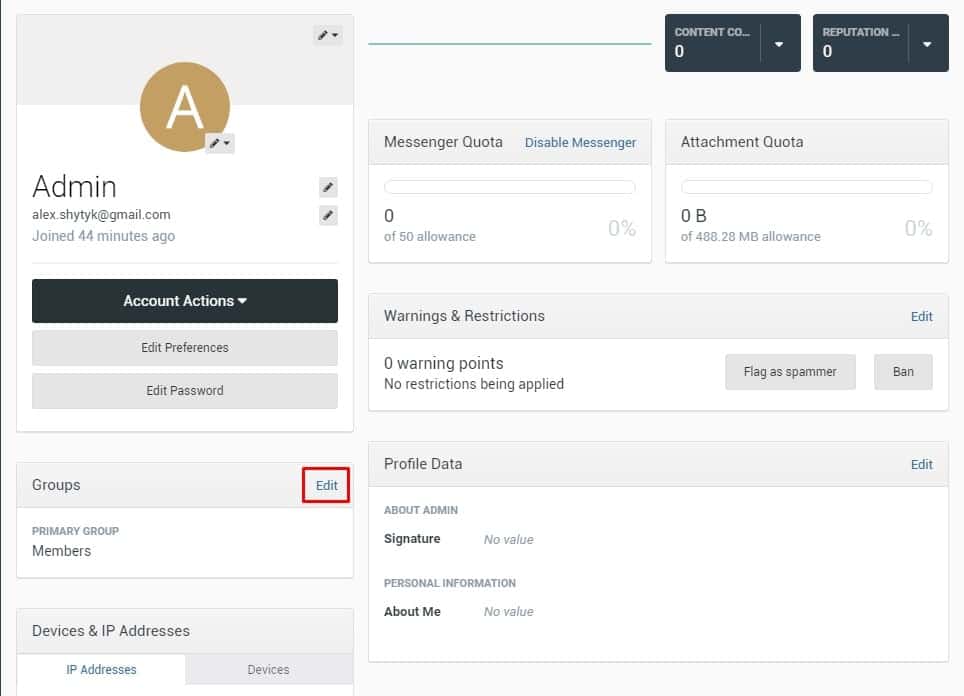Image resolution: width=964 pixels, height=696 pixels.
Task: Expand the Reputation dropdown arrow
Action: tap(927, 43)
